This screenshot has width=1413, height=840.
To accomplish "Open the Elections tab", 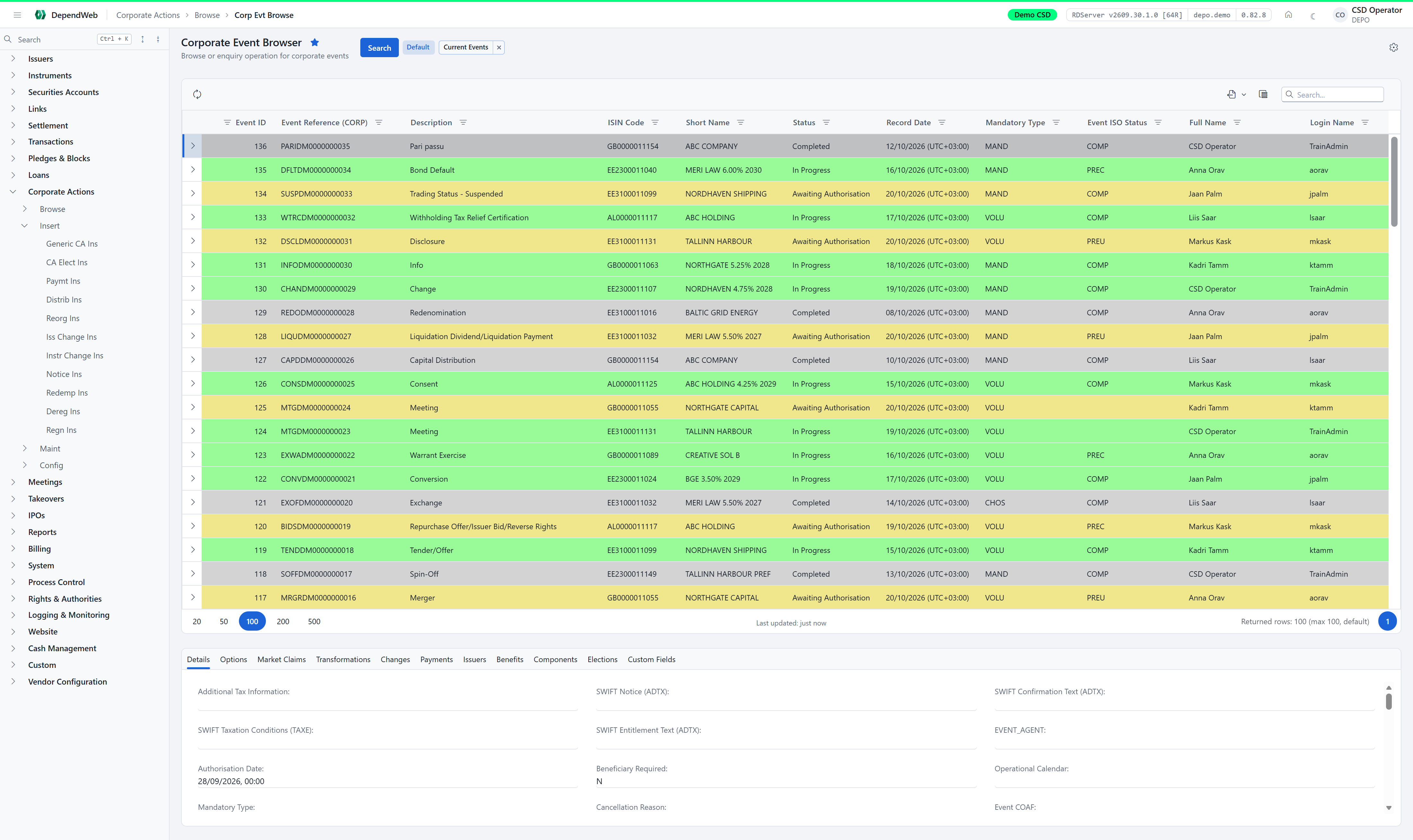I will tap(602, 660).
